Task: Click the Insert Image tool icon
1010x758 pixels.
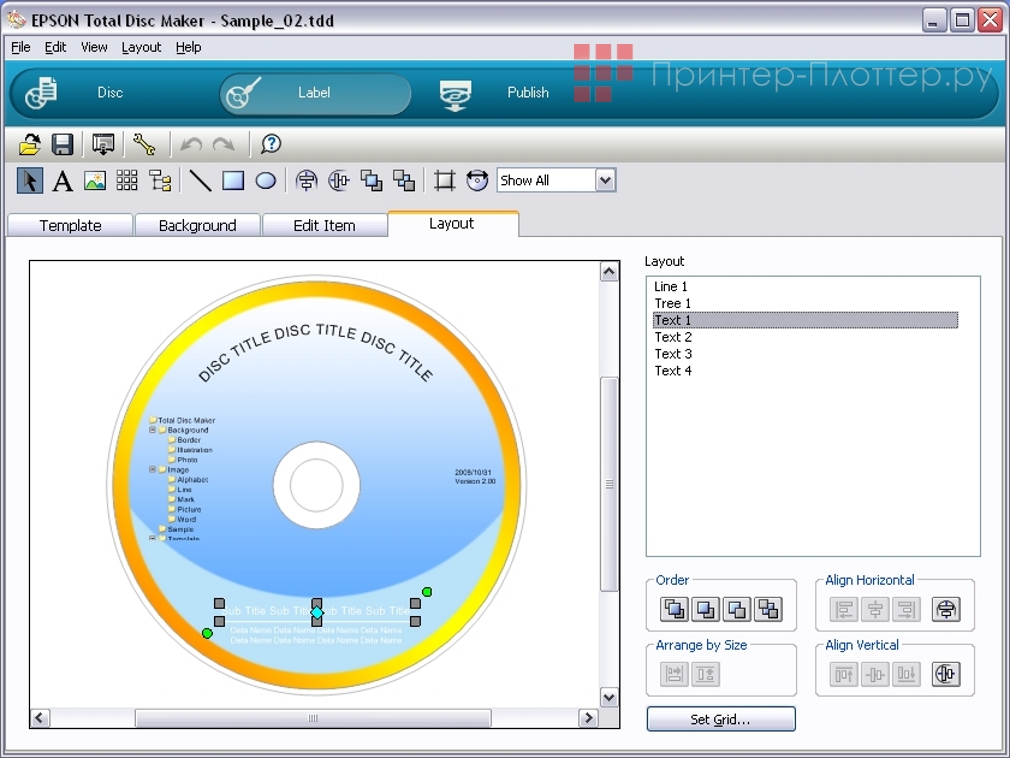Action: click(94, 181)
